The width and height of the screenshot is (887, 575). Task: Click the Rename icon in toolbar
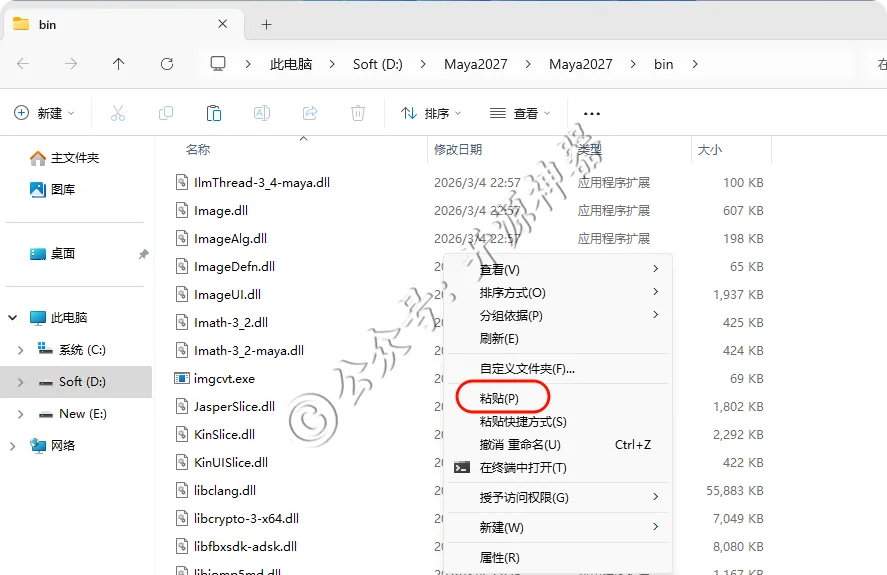coord(262,114)
